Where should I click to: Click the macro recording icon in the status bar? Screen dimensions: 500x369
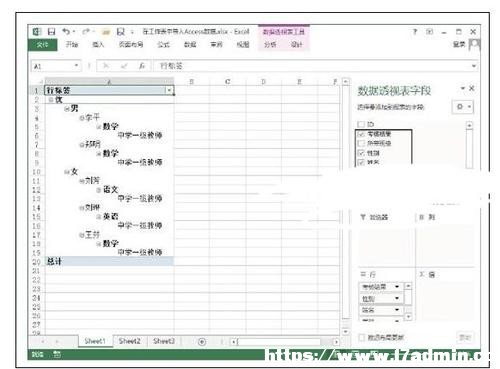(x=57, y=355)
